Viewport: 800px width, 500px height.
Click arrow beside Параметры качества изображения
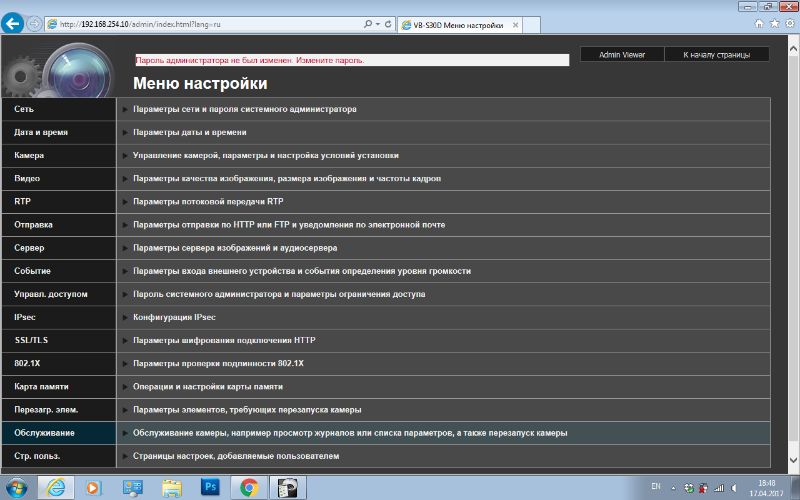tap(125, 179)
